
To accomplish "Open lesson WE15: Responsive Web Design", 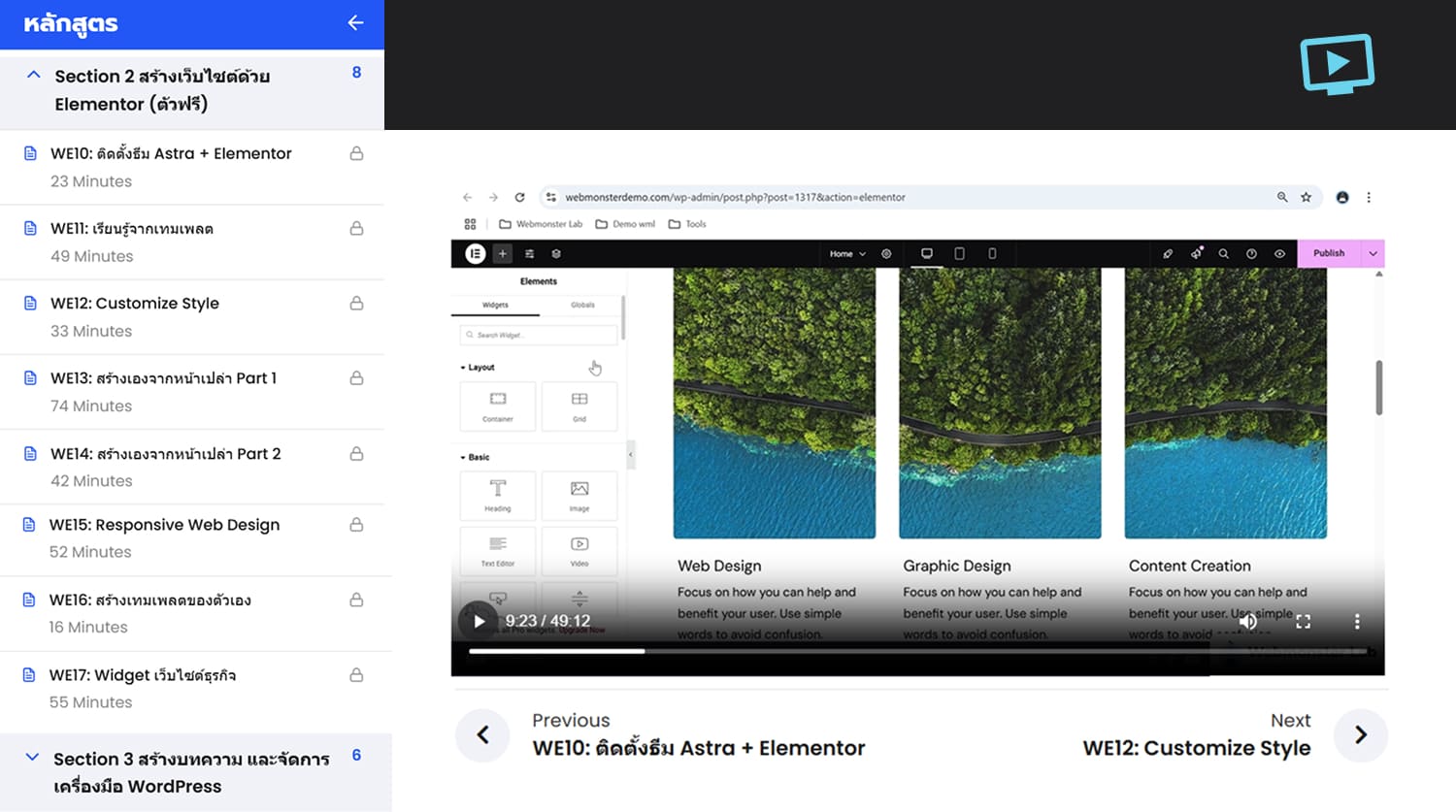I will click(x=164, y=524).
